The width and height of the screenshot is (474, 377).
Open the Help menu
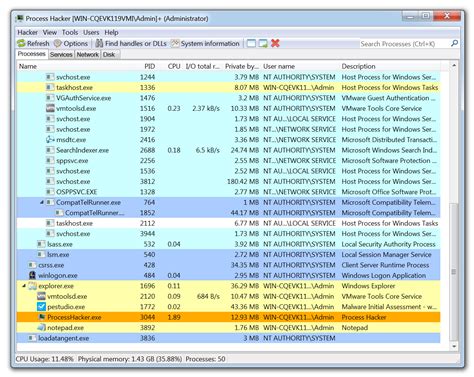click(111, 32)
